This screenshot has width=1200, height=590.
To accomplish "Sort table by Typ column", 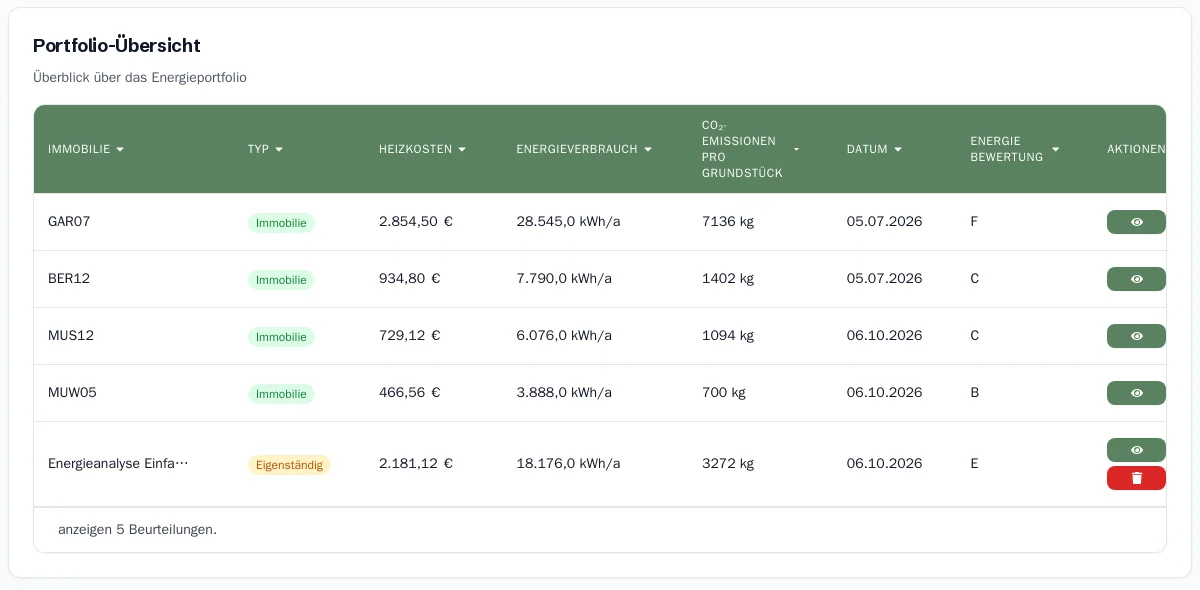I will [265, 149].
